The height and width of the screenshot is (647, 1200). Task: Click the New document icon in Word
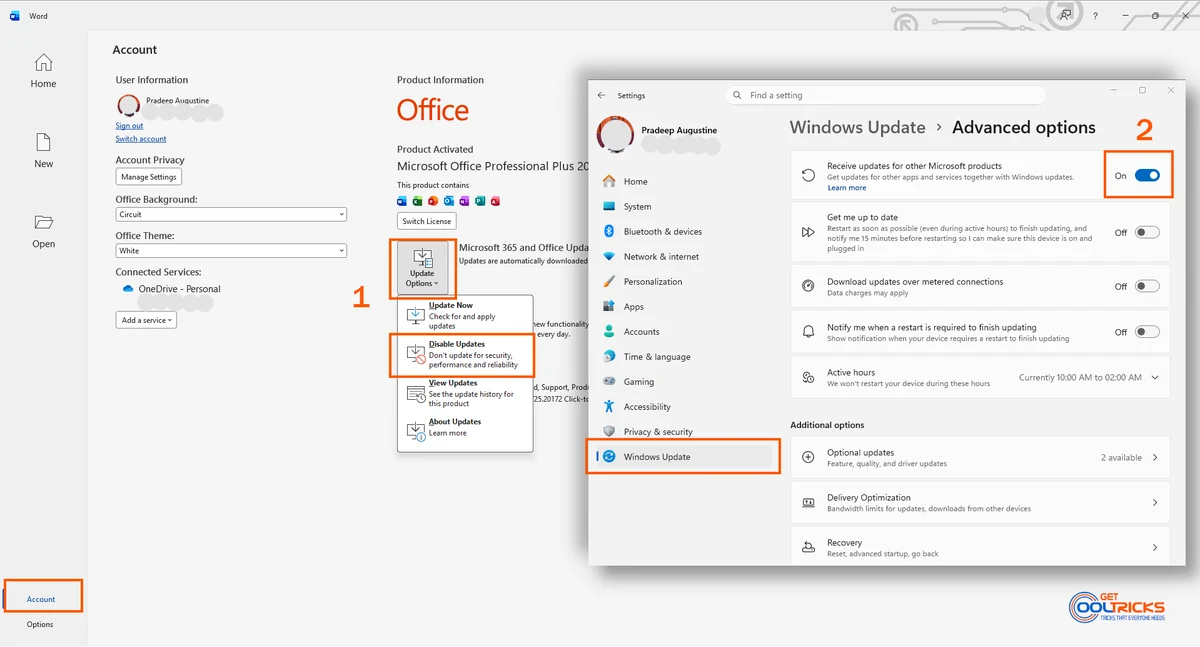(x=43, y=142)
